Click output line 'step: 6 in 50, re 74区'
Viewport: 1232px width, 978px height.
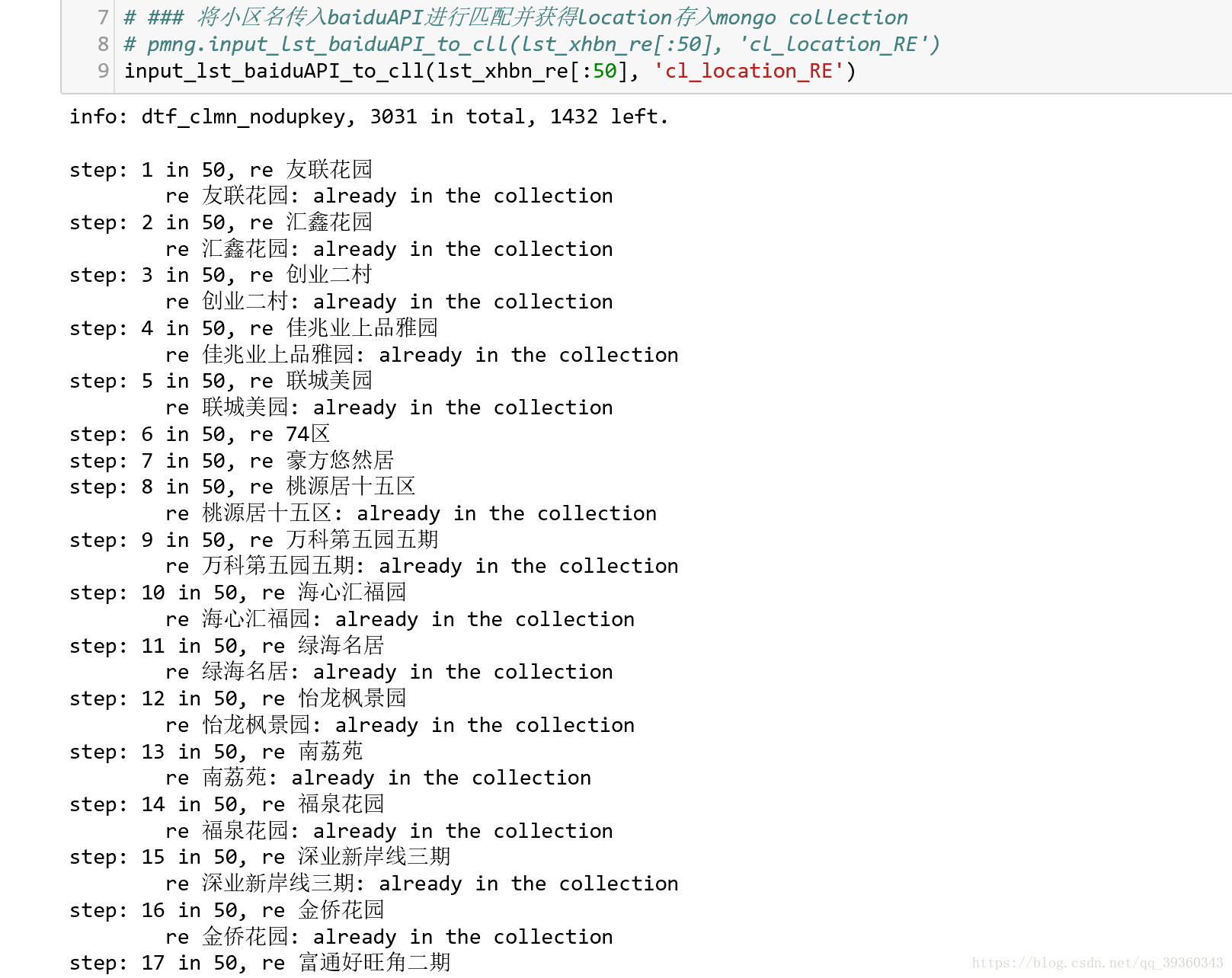[x=200, y=434]
